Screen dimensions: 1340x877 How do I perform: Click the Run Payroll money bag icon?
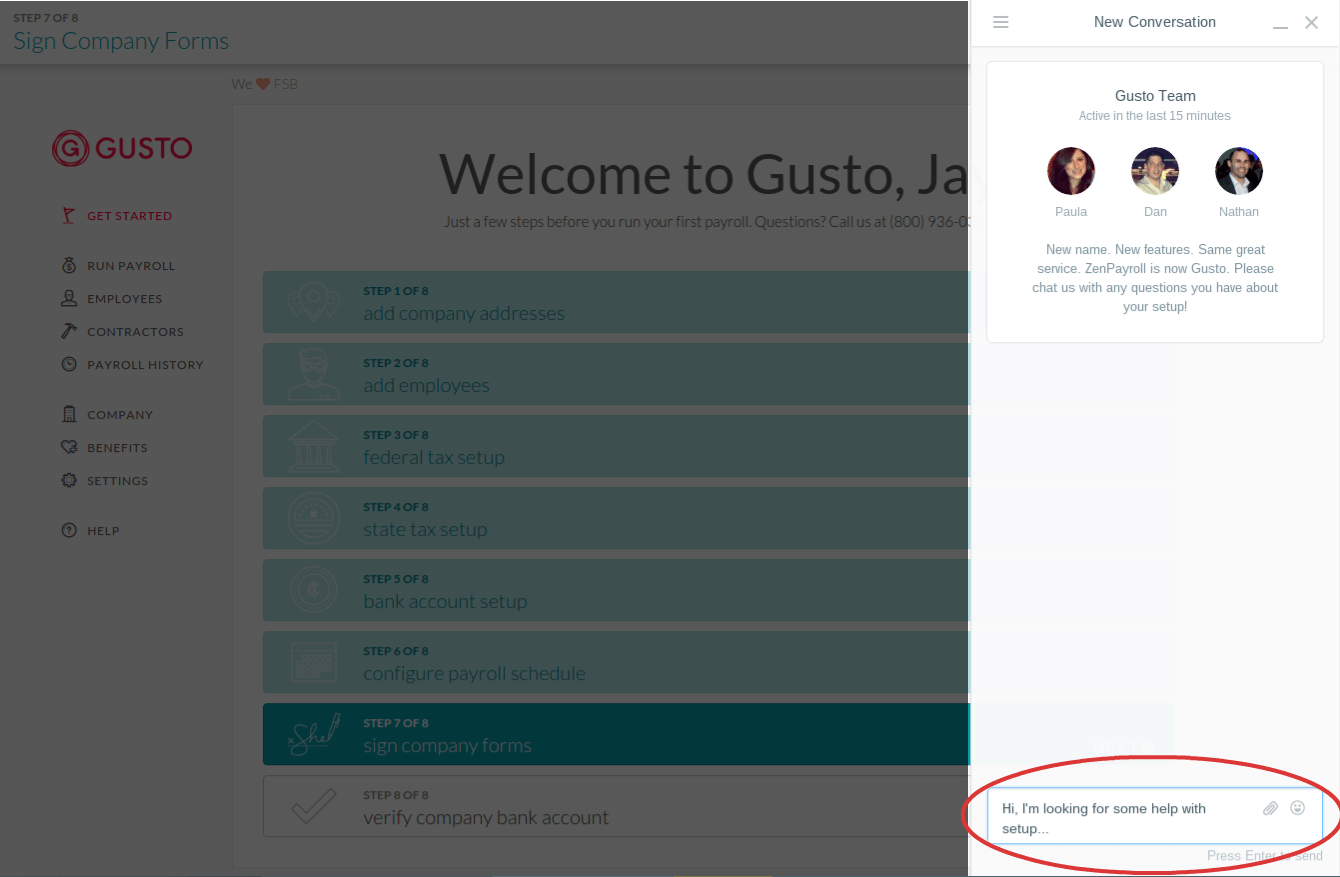(x=68, y=265)
